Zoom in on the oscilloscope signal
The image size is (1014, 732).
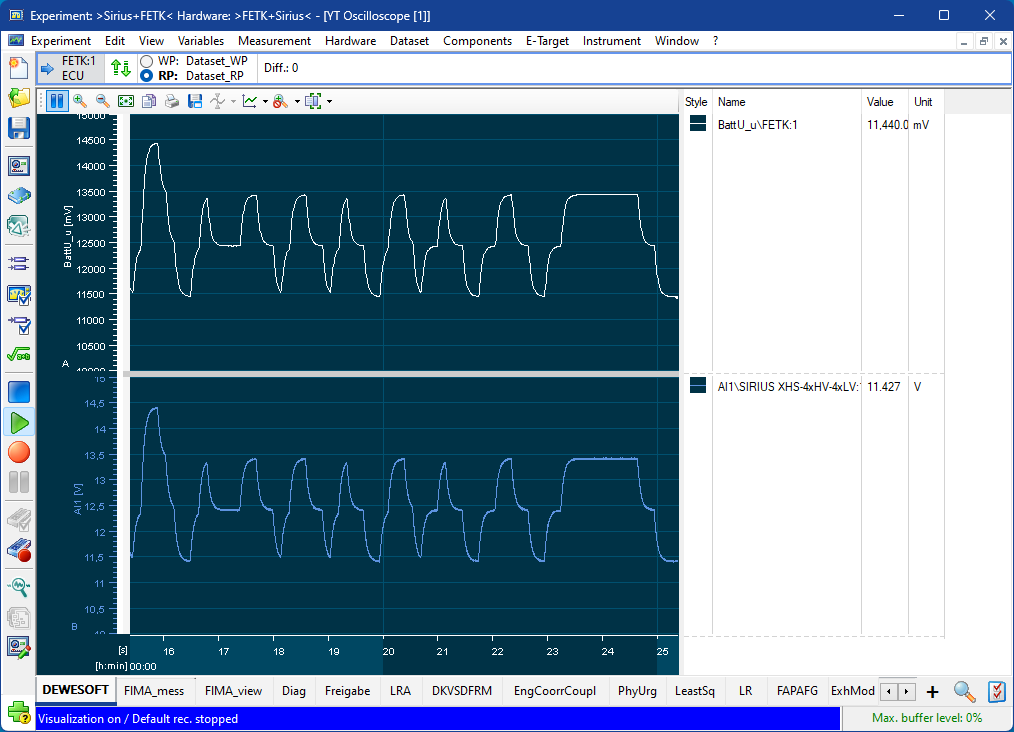(x=78, y=100)
